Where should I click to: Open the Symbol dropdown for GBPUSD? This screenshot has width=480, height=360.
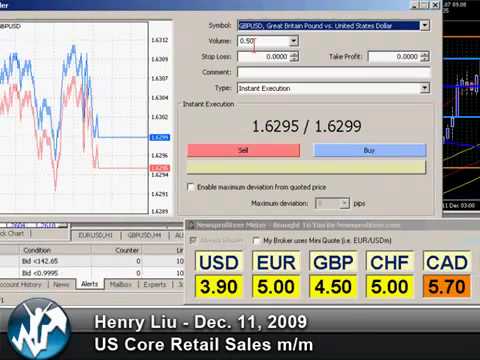point(424,26)
